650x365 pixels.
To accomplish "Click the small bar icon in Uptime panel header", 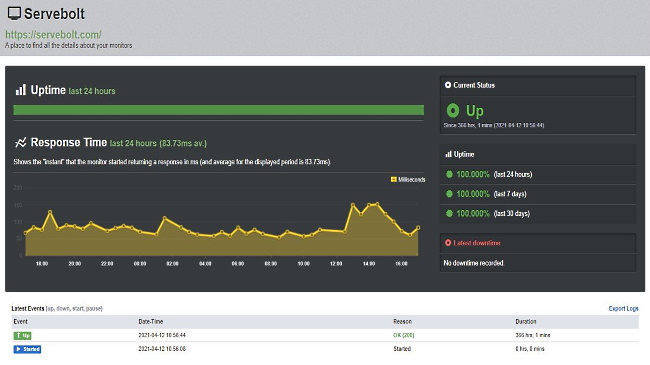I will (448, 154).
